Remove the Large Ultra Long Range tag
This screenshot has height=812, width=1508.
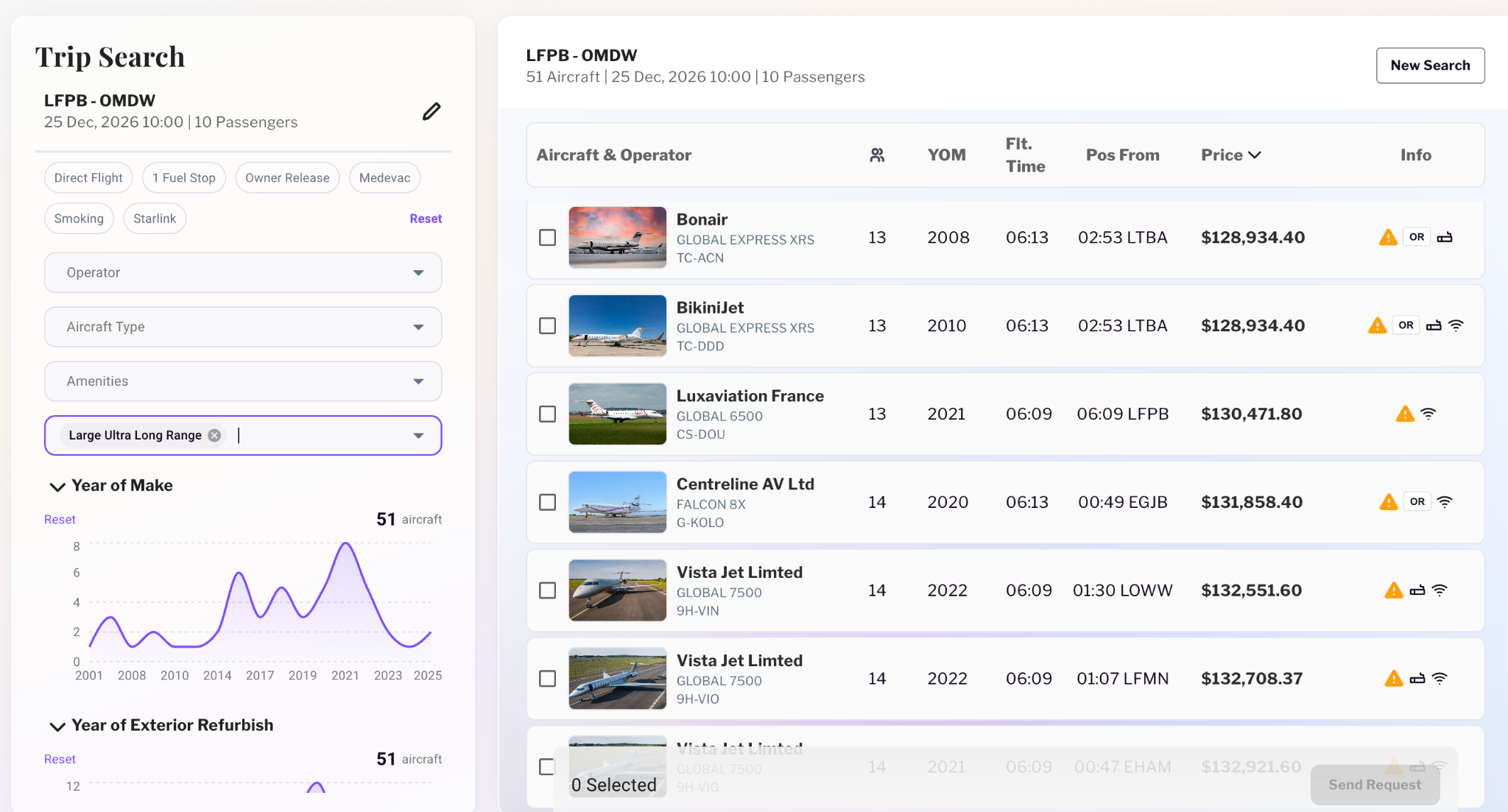214,435
